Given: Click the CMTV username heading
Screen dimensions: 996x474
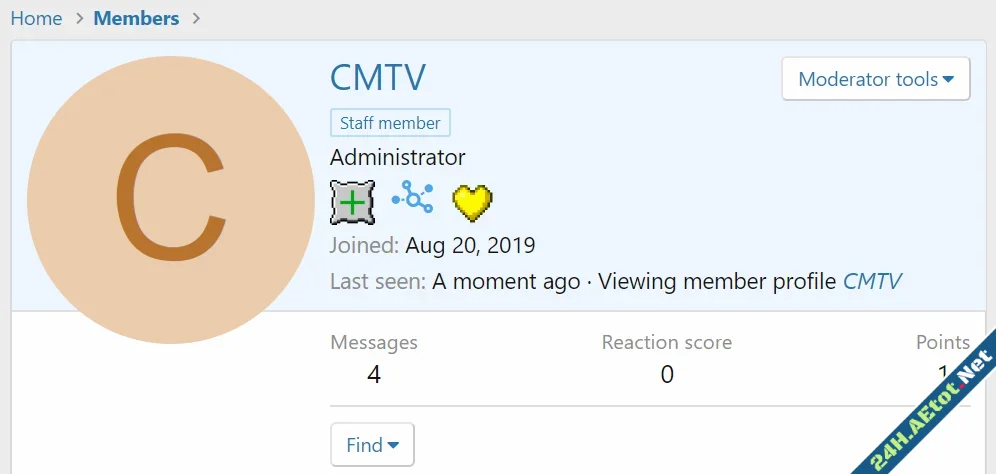Looking at the screenshot, I should pos(378,79).
